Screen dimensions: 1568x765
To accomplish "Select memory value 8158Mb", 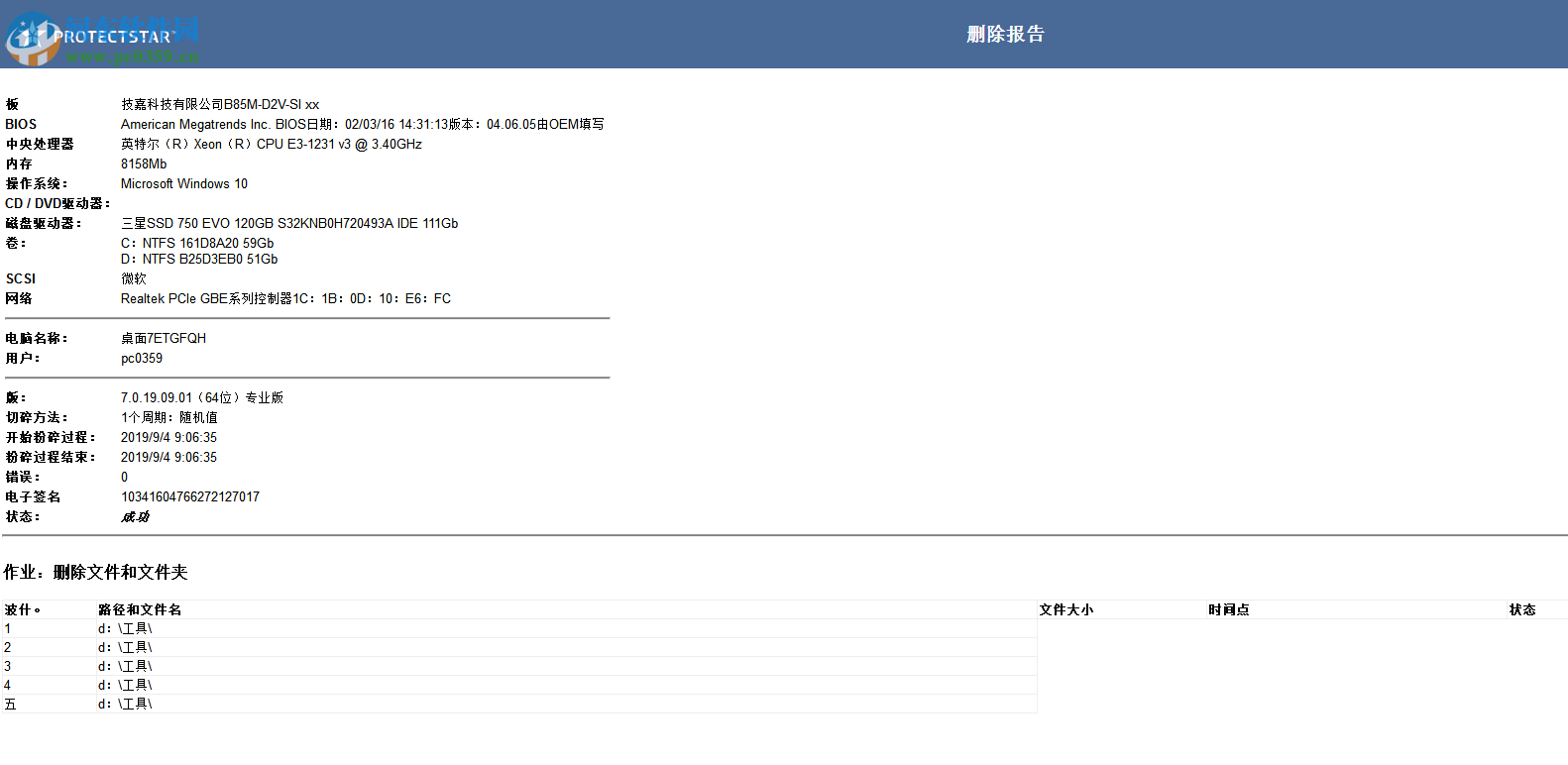I will [x=144, y=164].
